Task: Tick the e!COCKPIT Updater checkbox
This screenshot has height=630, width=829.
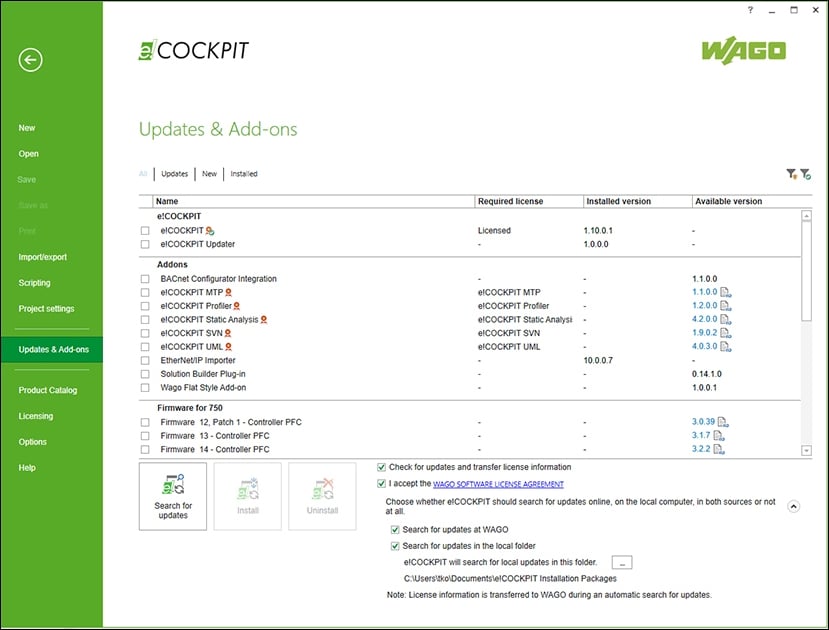Action: click(x=145, y=245)
